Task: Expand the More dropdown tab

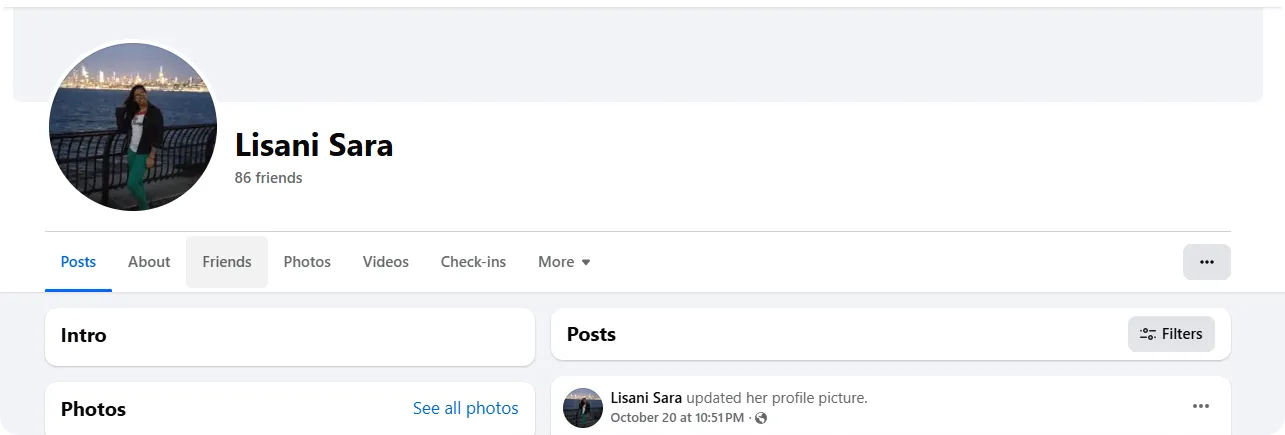Action: click(x=564, y=262)
